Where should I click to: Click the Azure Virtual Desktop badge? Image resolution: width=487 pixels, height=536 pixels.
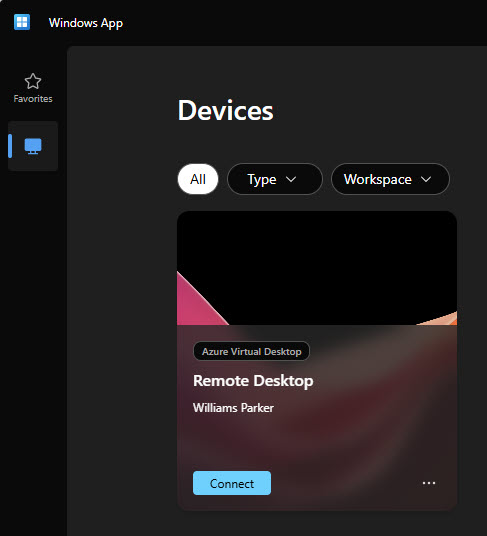[x=252, y=351]
